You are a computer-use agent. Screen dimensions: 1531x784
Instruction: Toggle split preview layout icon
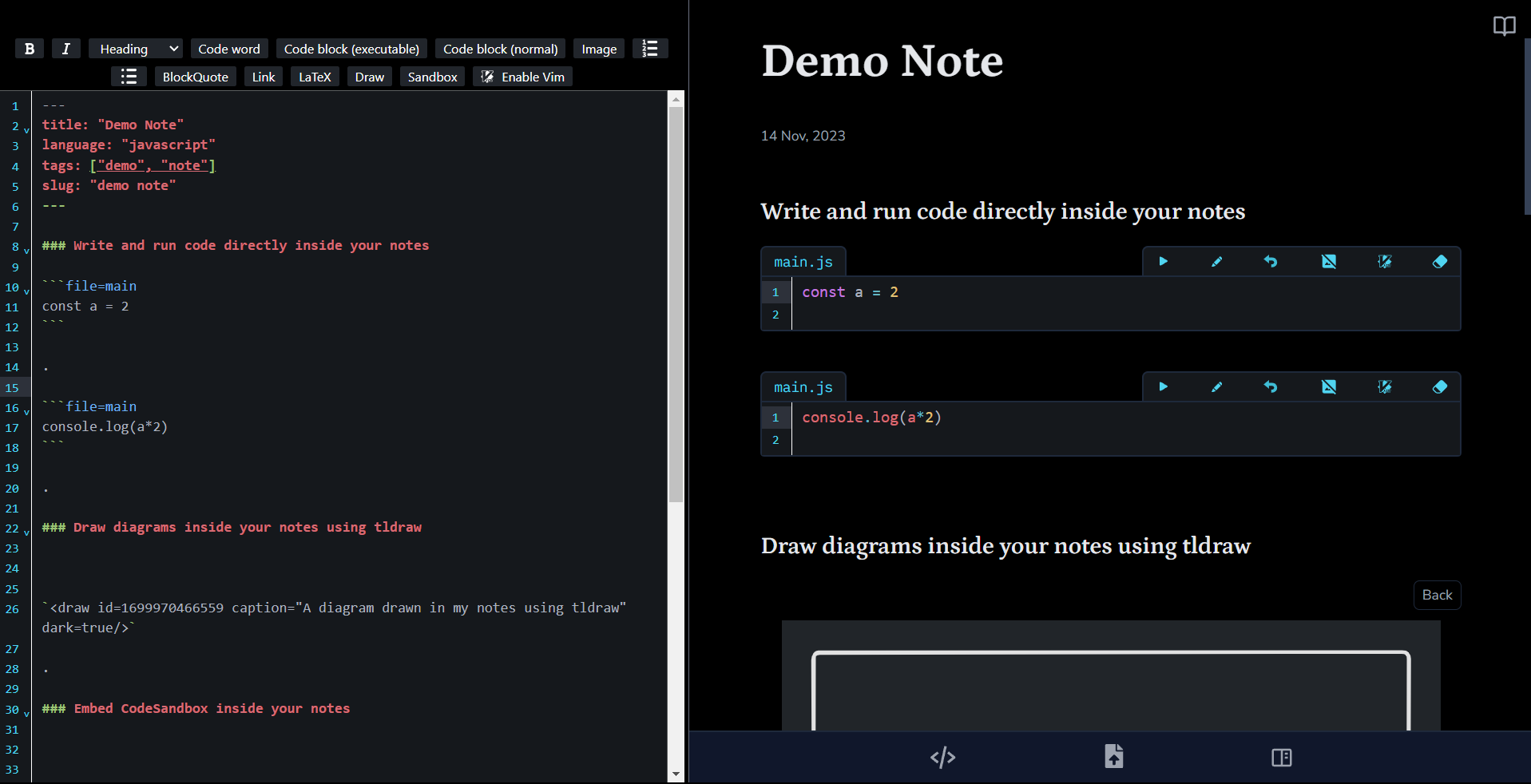click(1282, 757)
